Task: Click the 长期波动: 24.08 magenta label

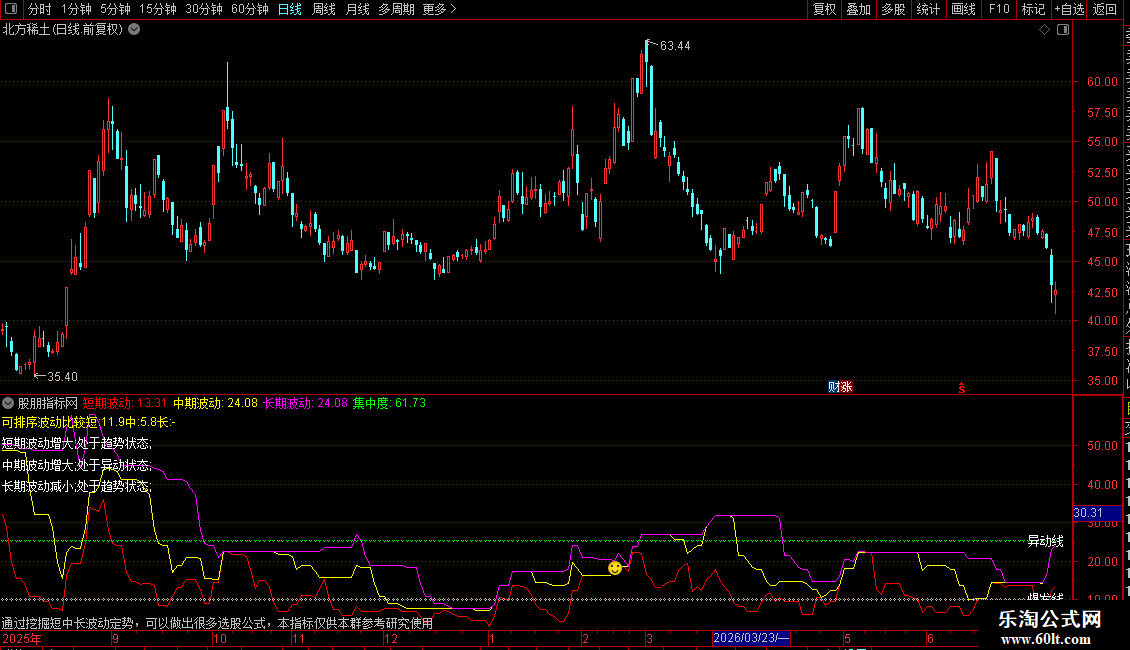Action: (x=306, y=403)
